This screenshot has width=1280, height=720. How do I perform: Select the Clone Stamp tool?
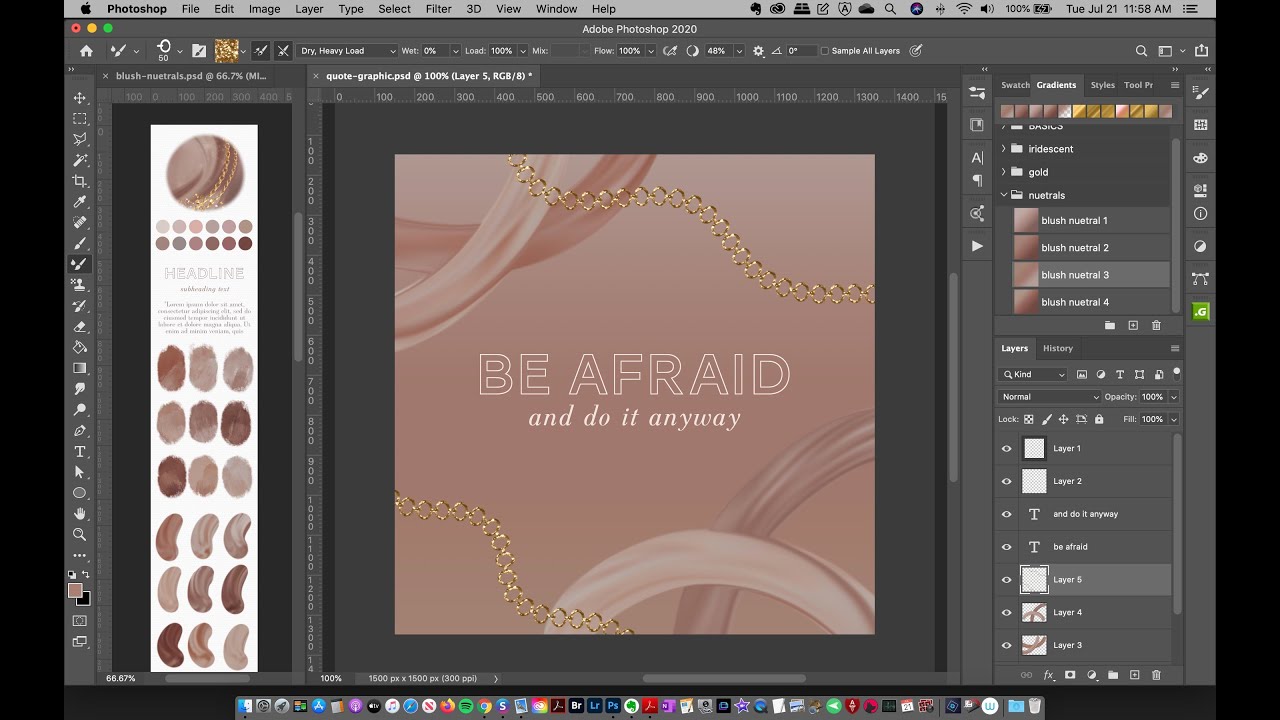point(80,285)
